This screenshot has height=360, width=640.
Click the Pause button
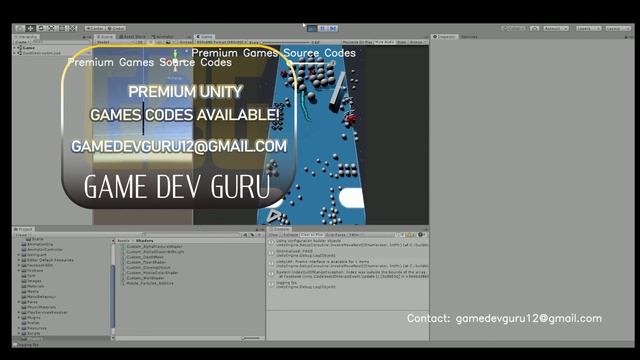coord(322,29)
